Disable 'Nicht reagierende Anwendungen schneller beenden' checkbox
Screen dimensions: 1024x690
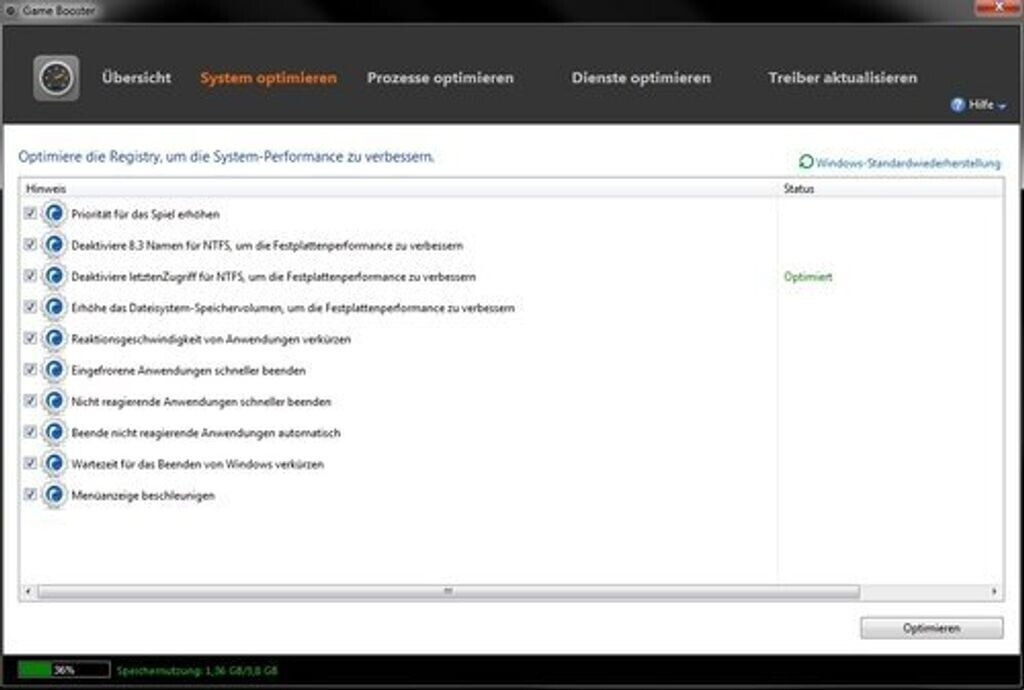tap(30, 401)
